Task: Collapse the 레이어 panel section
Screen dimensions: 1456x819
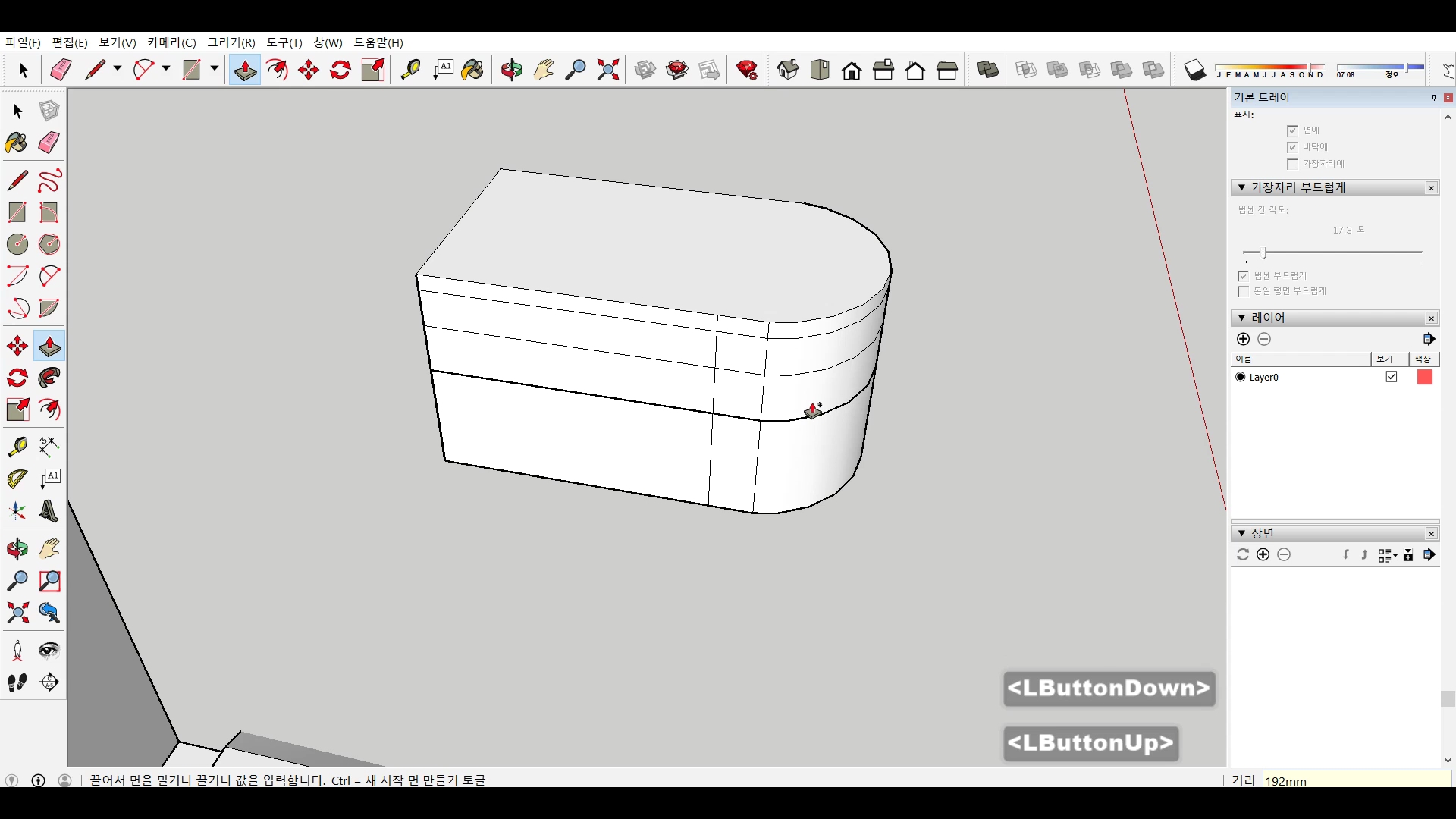Action: tap(1241, 318)
